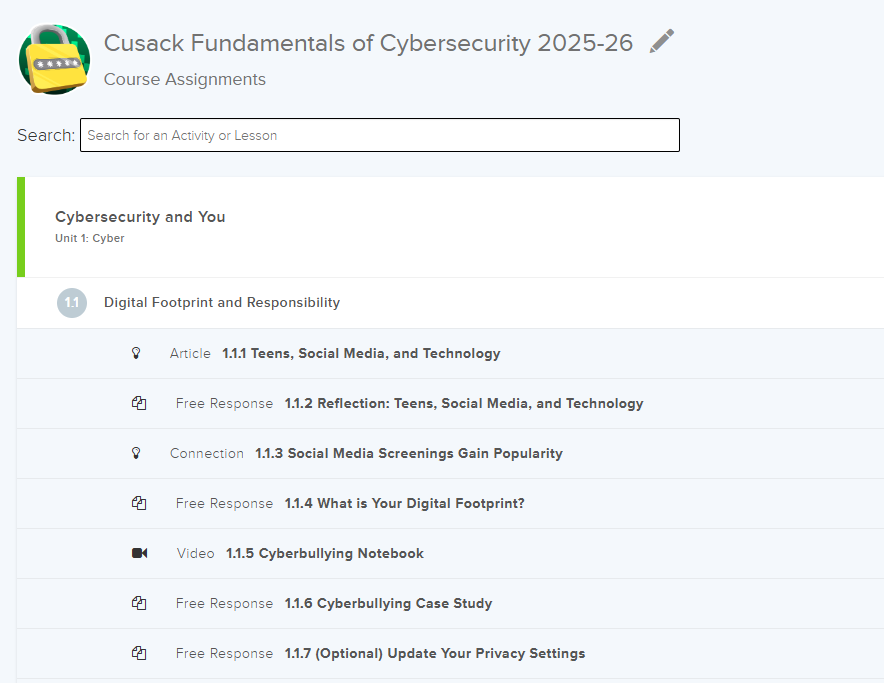Open 1.1.1 Teens, Social Media, and Technology

tap(361, 353)
